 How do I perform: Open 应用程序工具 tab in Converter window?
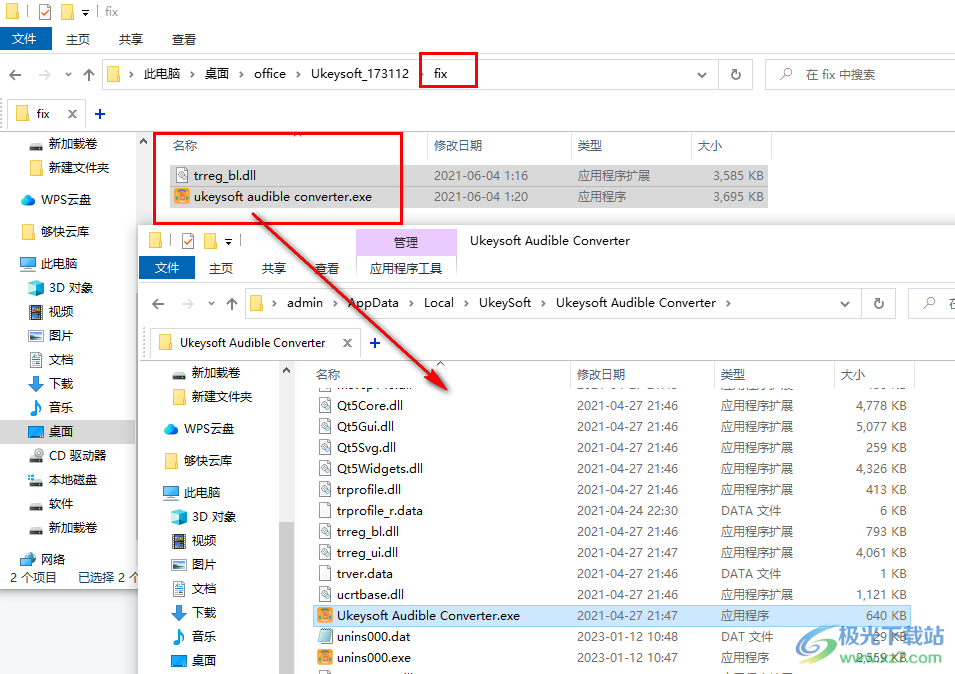(406, 269)
